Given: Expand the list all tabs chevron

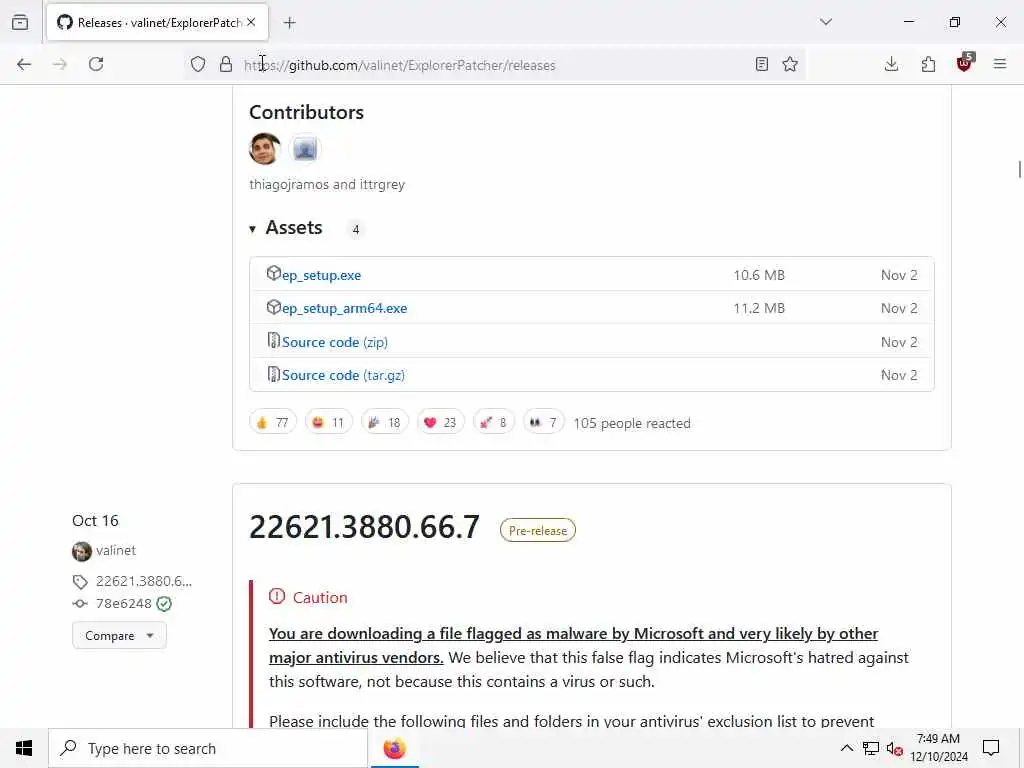Looking at the screenshot, I should 826,22.
